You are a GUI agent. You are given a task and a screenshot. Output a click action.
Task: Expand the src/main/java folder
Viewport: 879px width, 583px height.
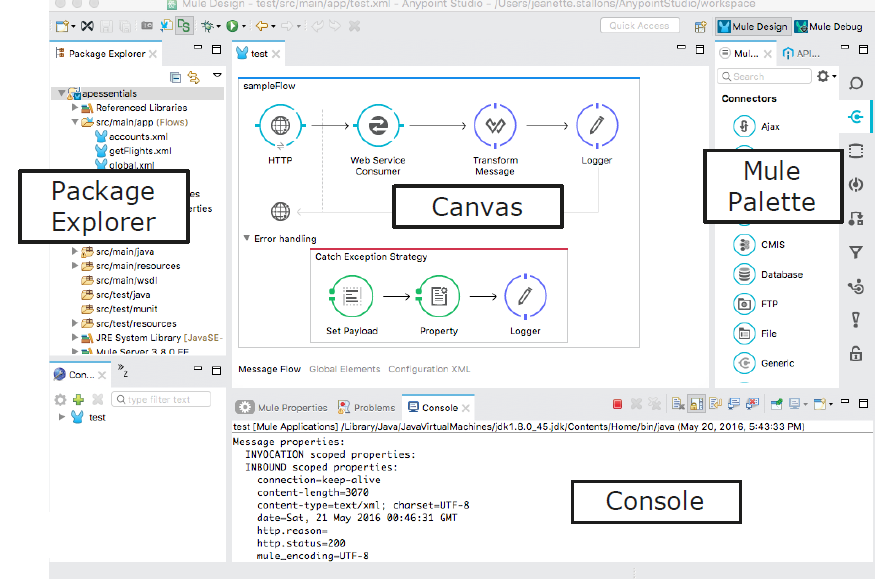(75, 252)
